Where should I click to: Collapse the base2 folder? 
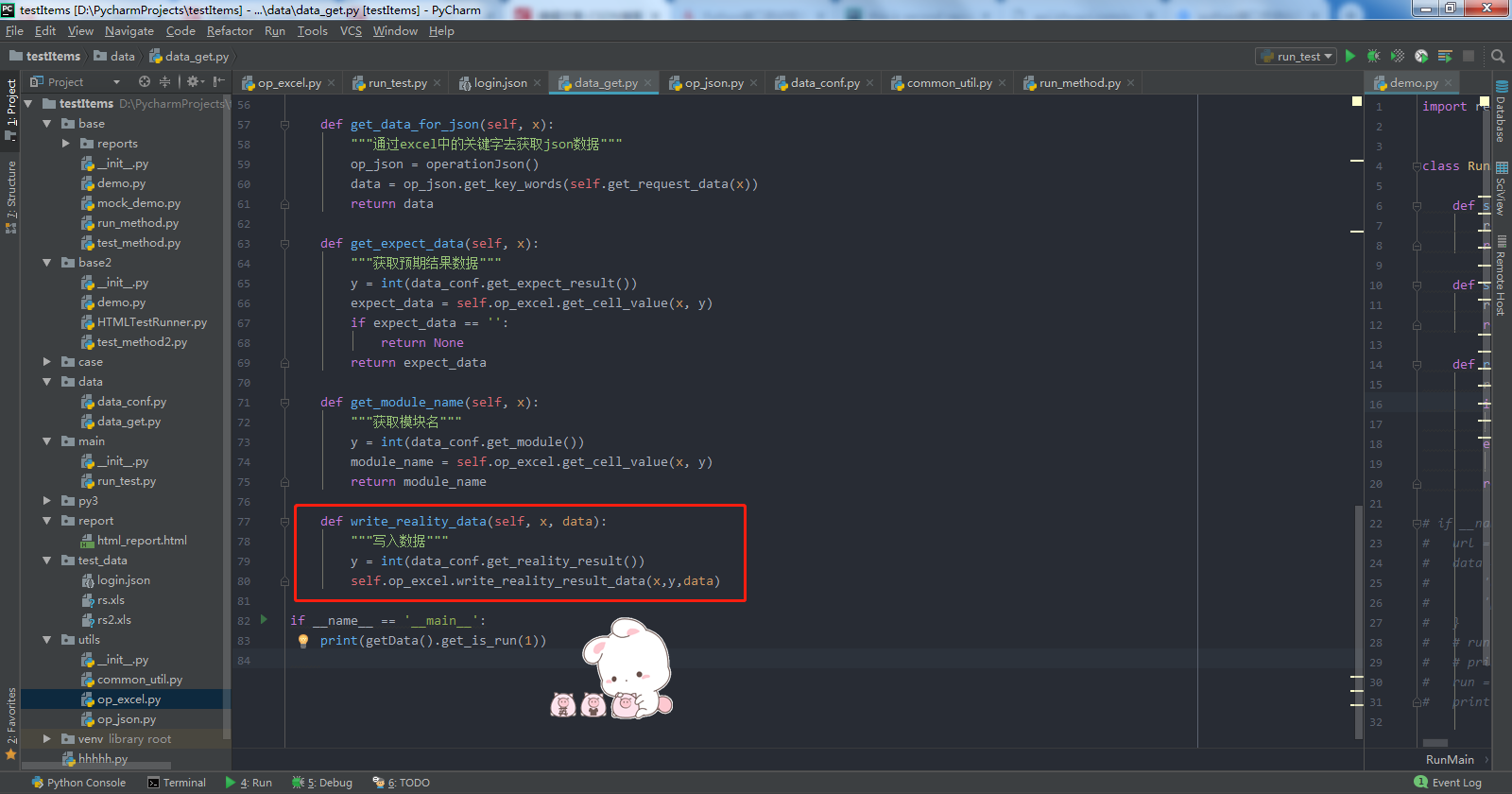point(46,263)
